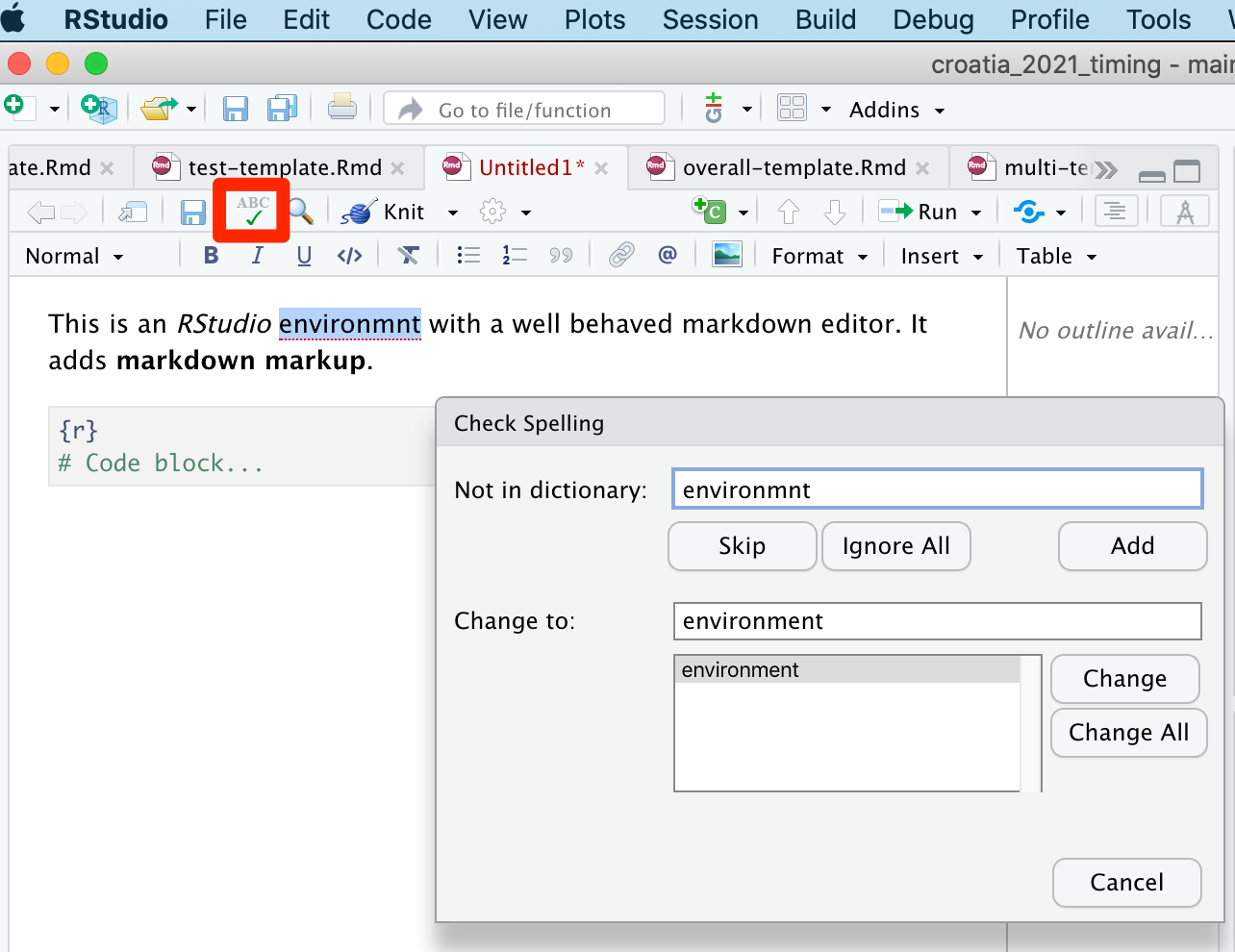Toggle Italic formatting
Image resolution: width=1235 pixels, height=952 pixels.
257,256
